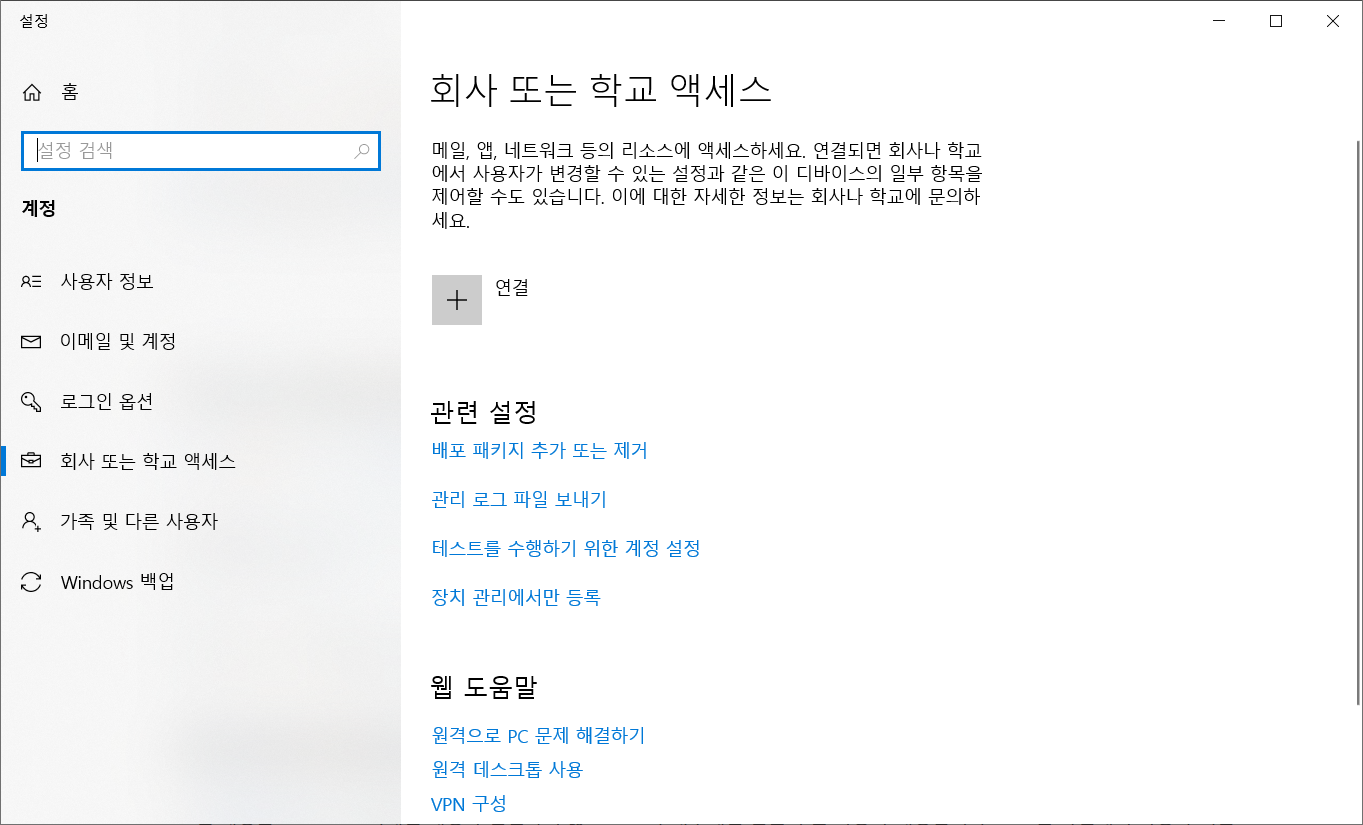Open Windows 백업 settings
Screen dimensions: 1363x825
coord(200,581)
